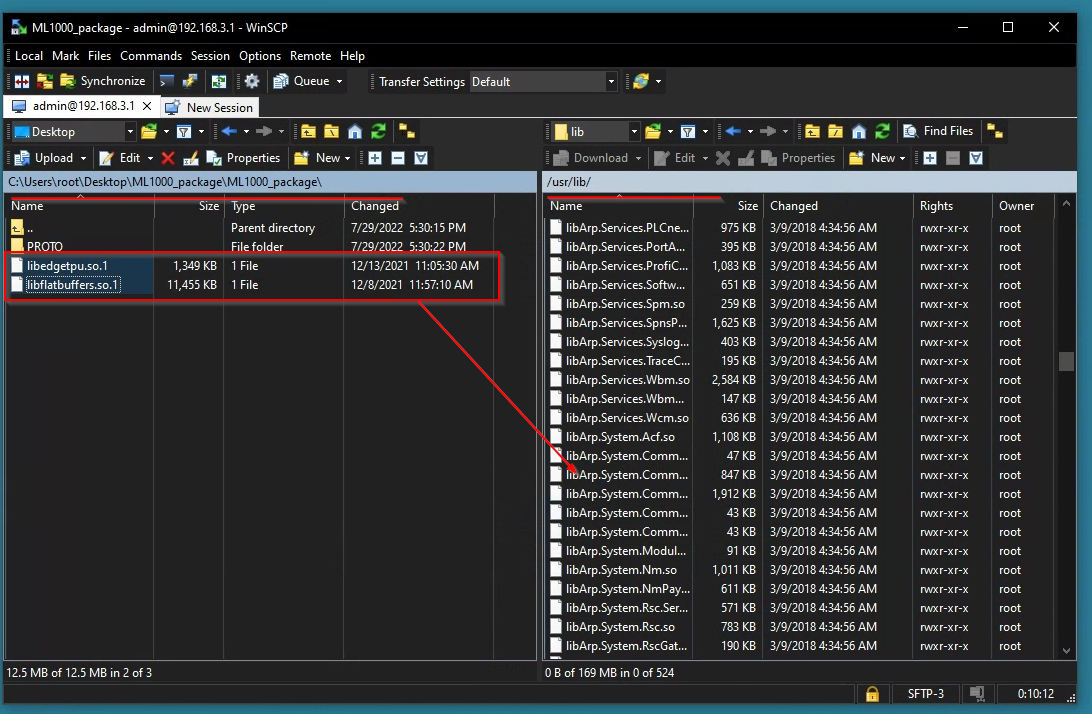This screenshot has height=714, width=1092.
Task: Select the libflatbuffers.so.1 file
Action: [72, 285]
